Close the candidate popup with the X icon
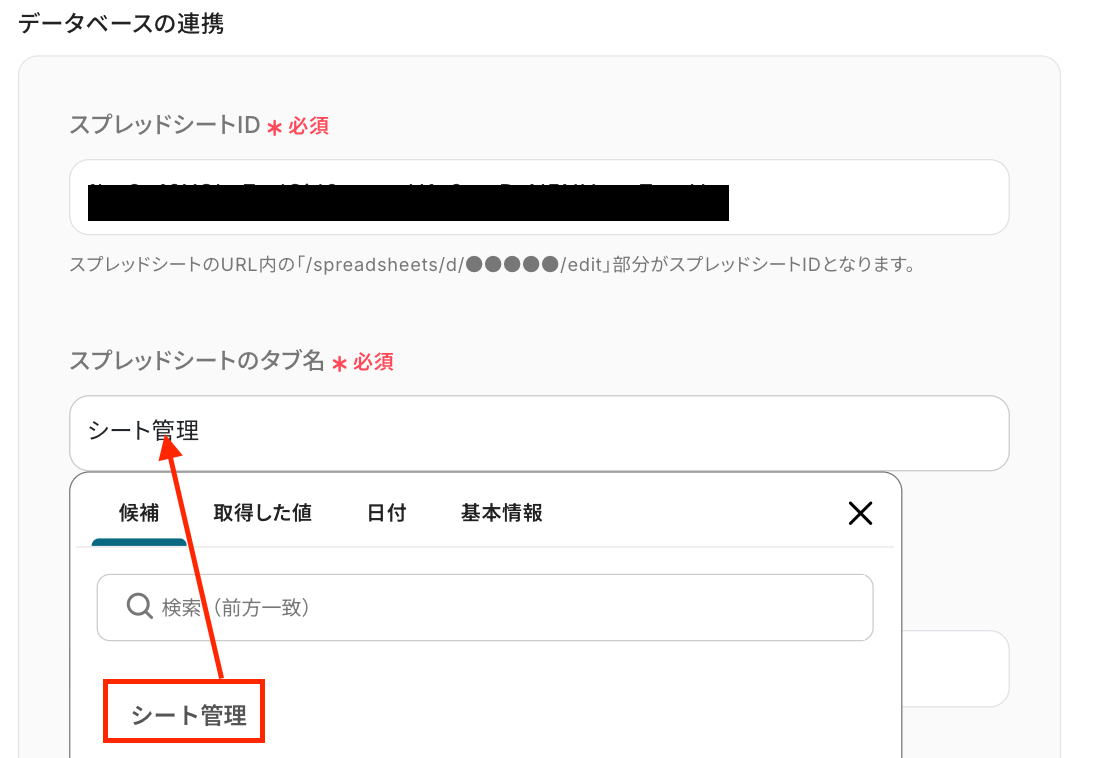 (860, 514)
